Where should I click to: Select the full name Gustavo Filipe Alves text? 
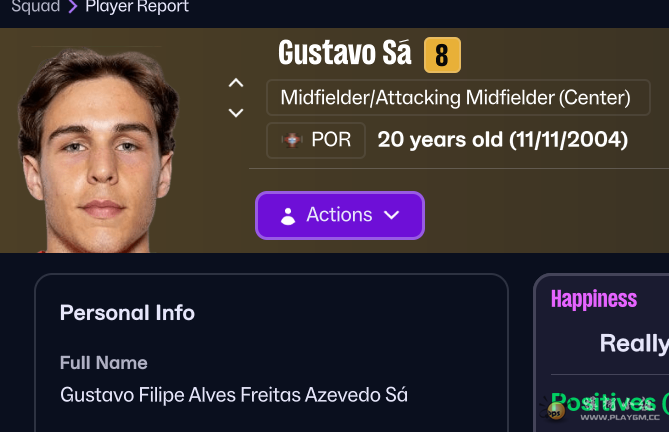[x=234, y=395]
